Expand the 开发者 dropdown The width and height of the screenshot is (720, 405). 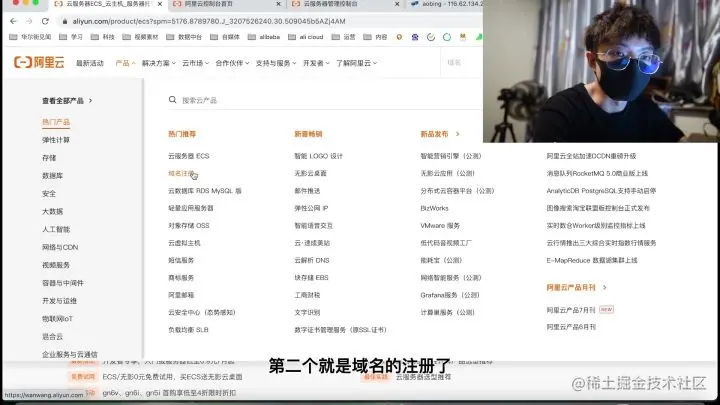coord(316,63)
